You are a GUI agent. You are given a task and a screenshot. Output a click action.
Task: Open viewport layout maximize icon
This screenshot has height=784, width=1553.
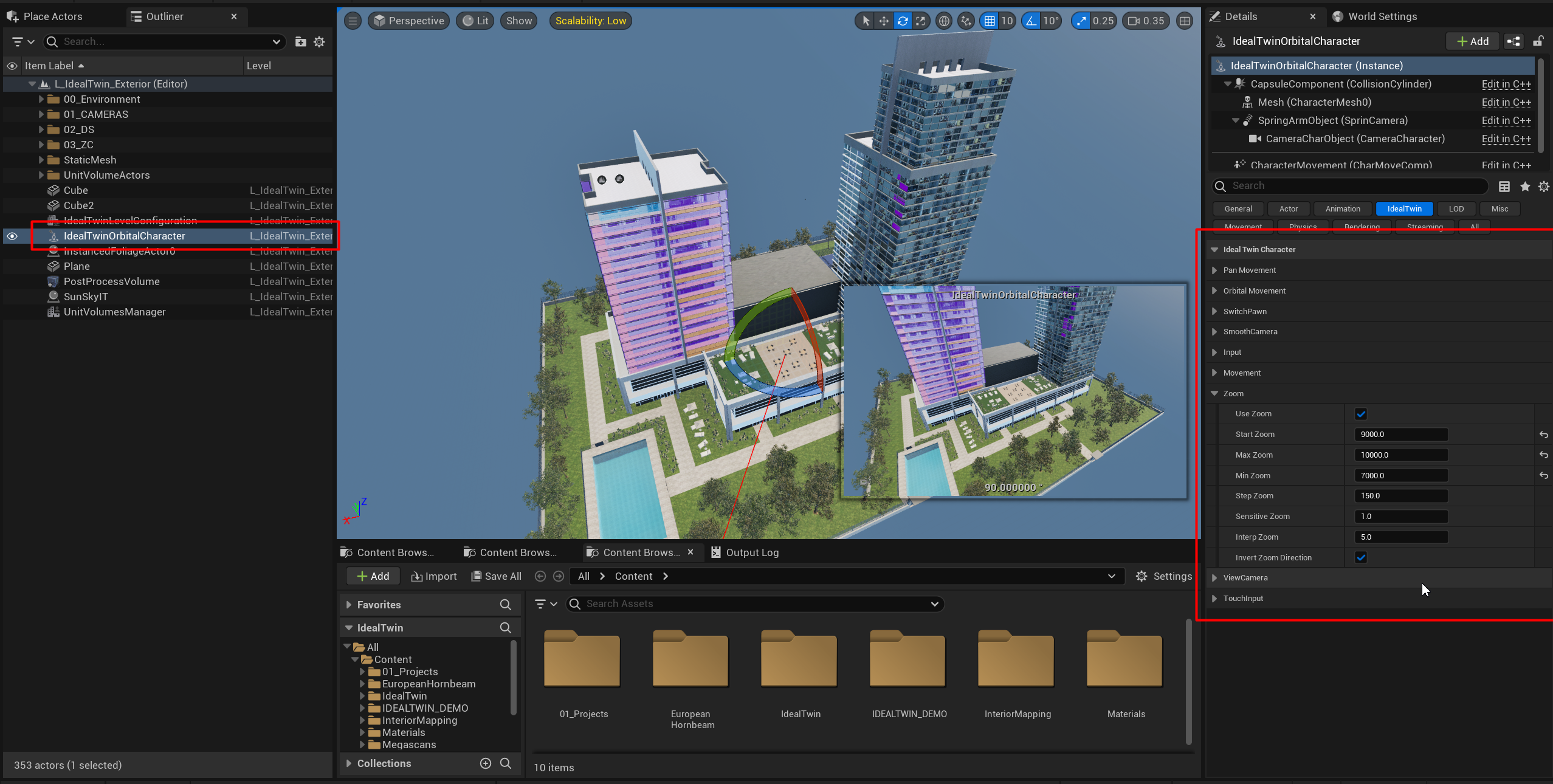tap(1185, 21)
